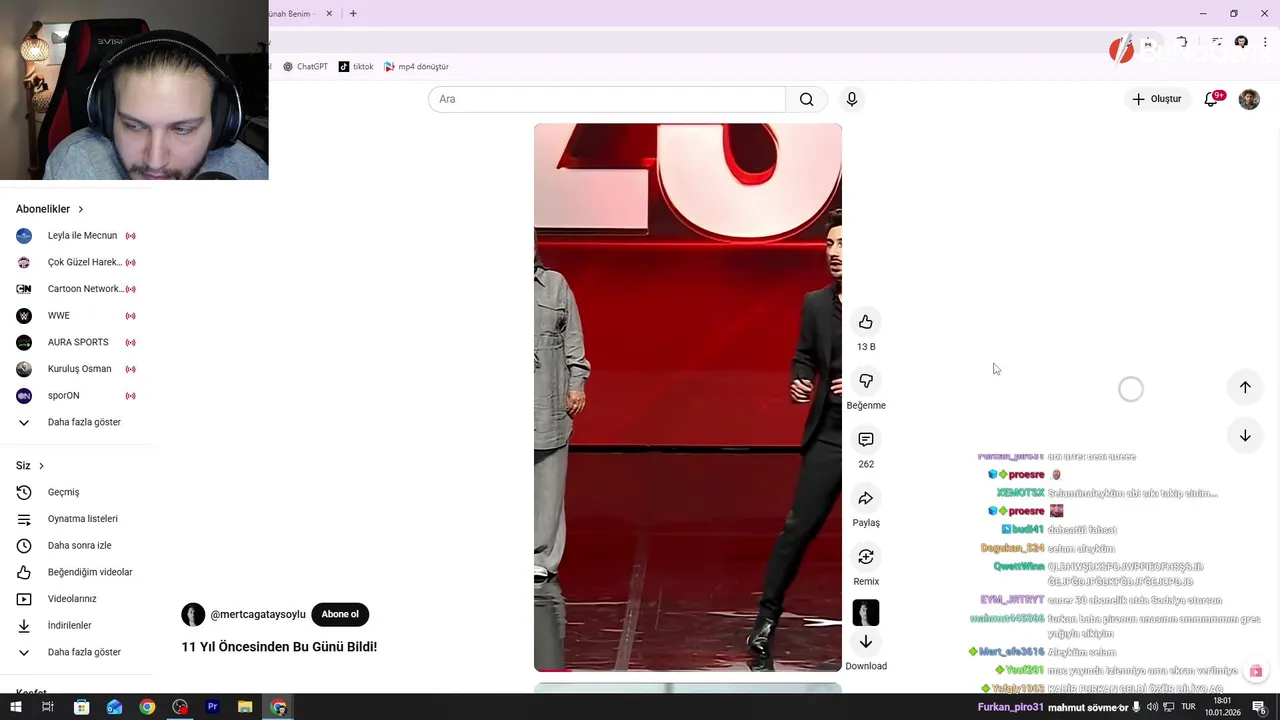Open Beğendiğim videolar

point(76,572)
